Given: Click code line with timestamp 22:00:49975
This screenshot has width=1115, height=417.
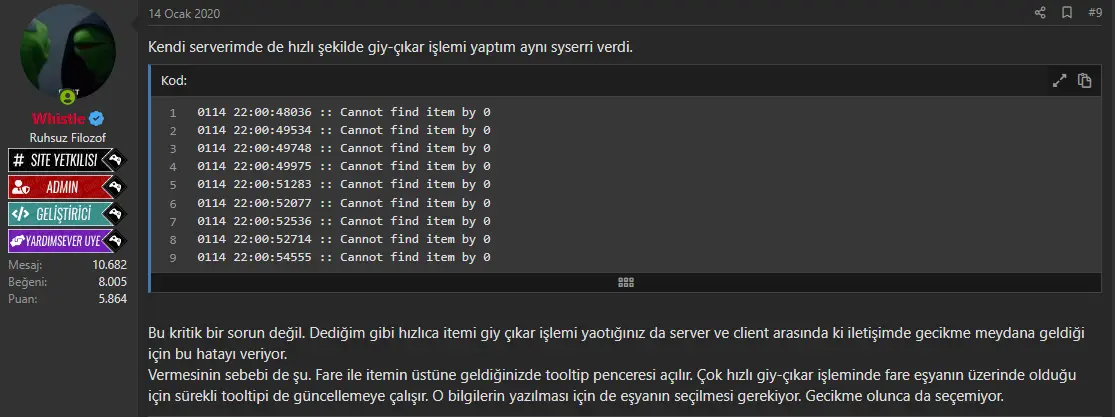Looking at the screenshot, I should 344,166.
